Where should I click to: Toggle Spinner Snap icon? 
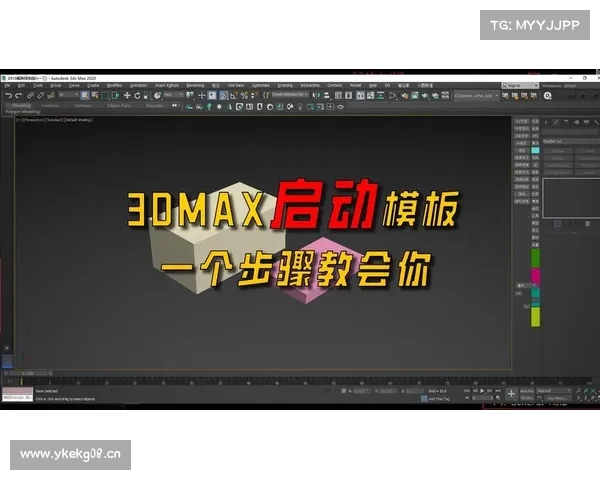[x=253, y=95]
